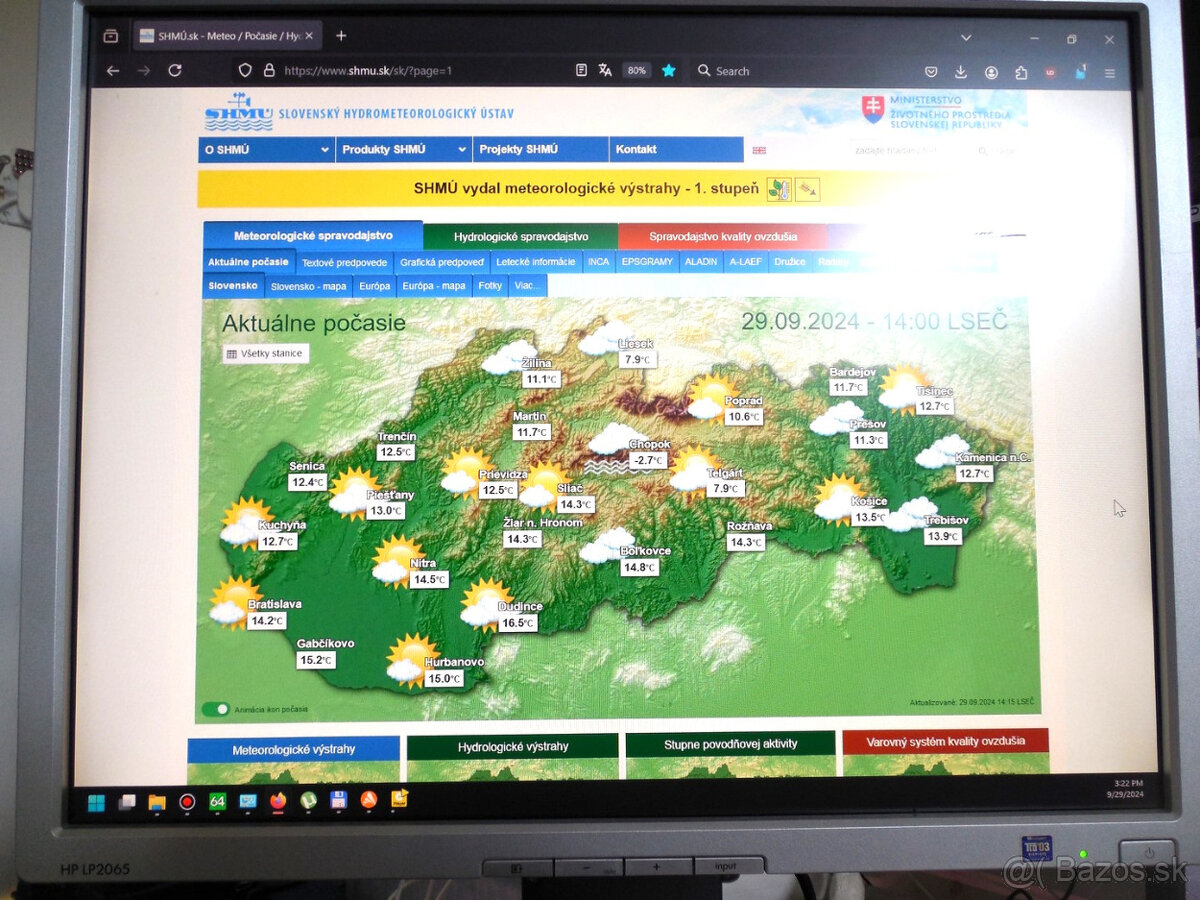Image resolution: width=1200 pixels, height=900 pixels.
Task: Open the Windows Start menu
Action: pyautogui.click(x=96, y=802)
